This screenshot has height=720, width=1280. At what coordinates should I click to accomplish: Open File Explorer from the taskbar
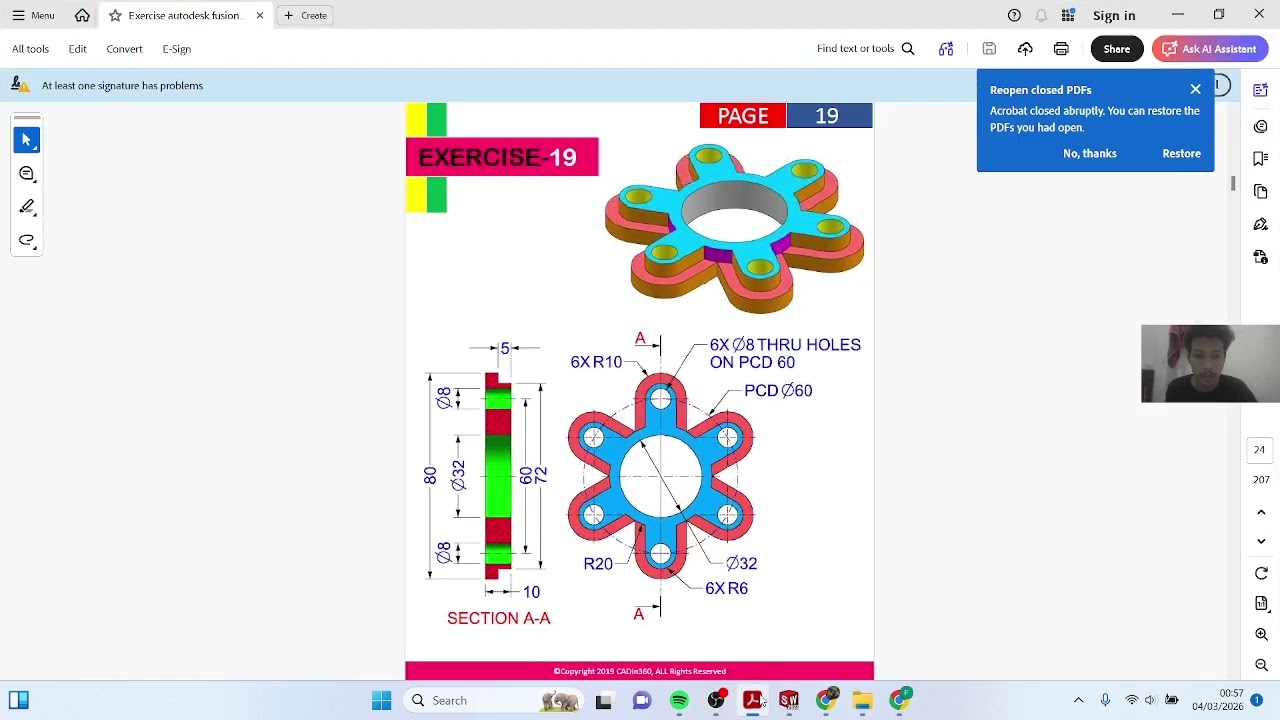tap(862, 700)
